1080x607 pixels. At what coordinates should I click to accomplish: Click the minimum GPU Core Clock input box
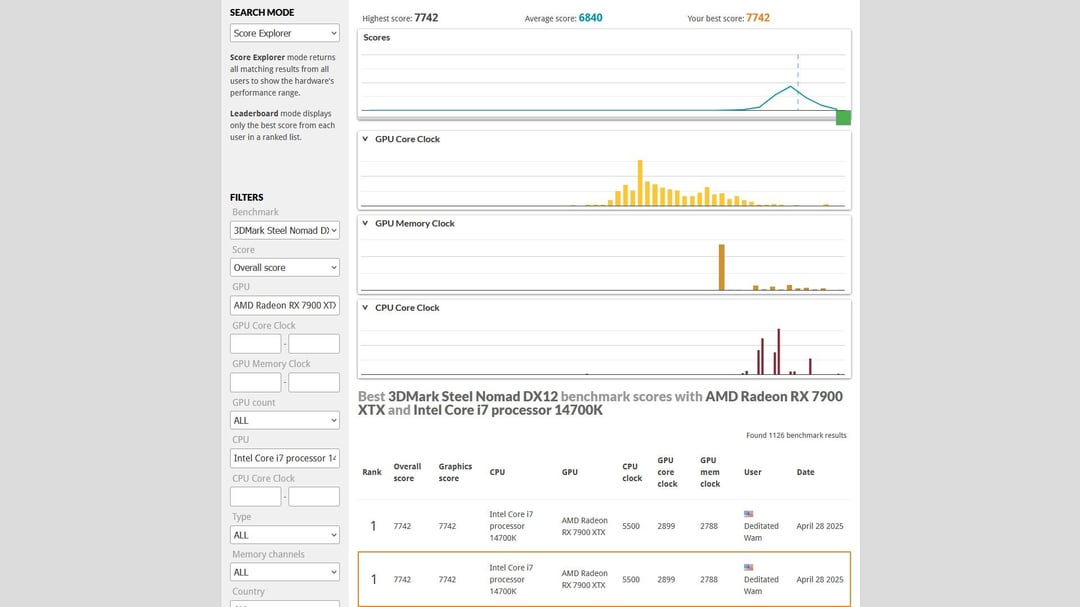click(x=256, y=344)
